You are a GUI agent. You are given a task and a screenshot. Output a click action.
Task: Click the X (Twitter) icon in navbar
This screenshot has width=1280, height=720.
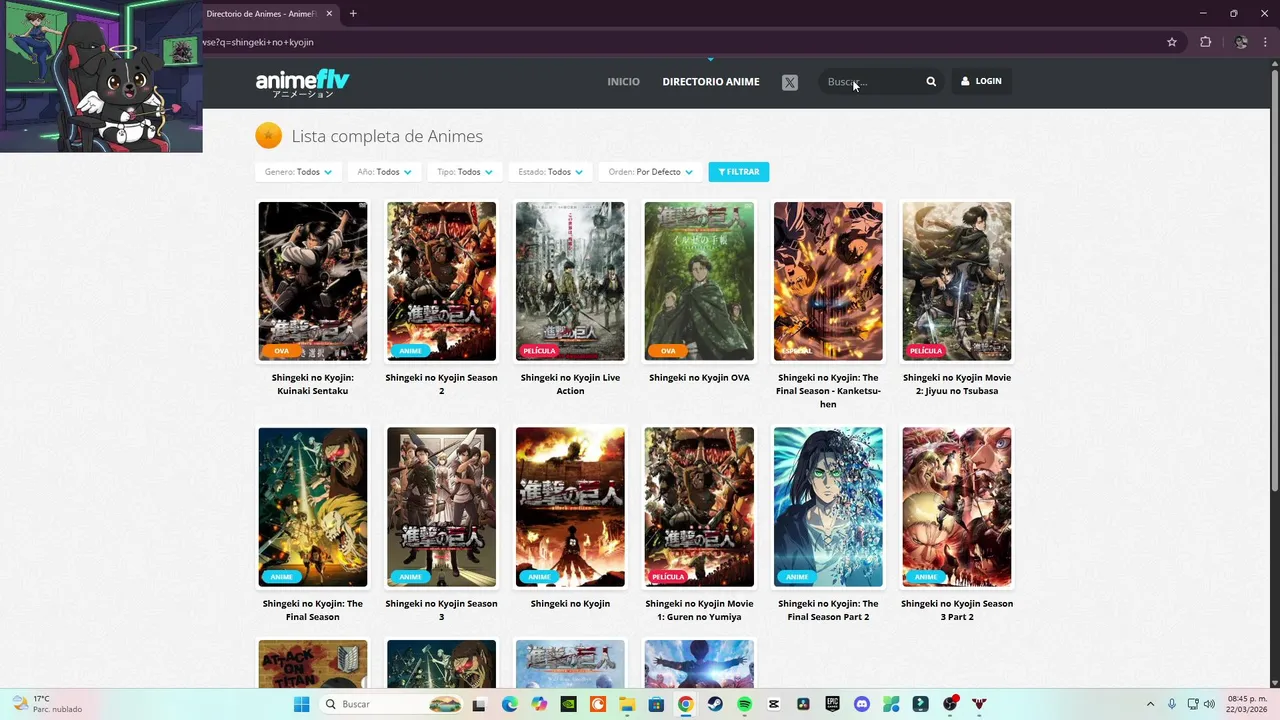[790, 82]
